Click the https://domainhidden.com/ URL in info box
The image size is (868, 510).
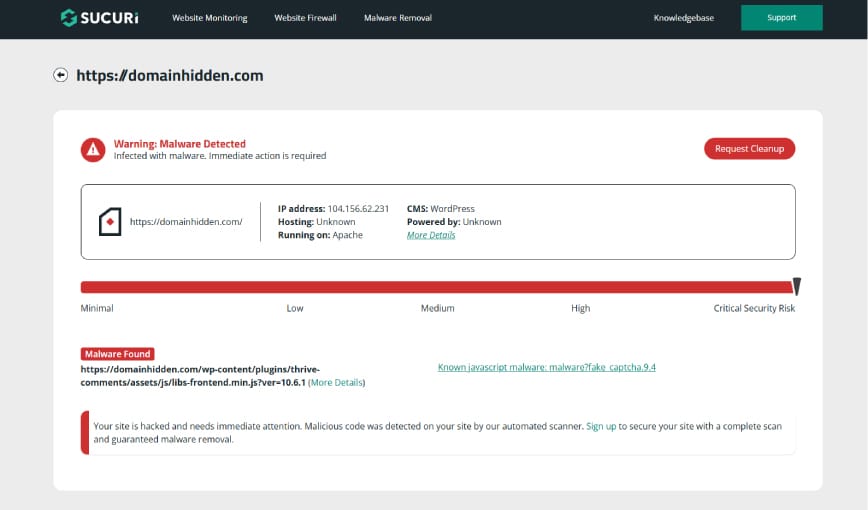point(186,221)
